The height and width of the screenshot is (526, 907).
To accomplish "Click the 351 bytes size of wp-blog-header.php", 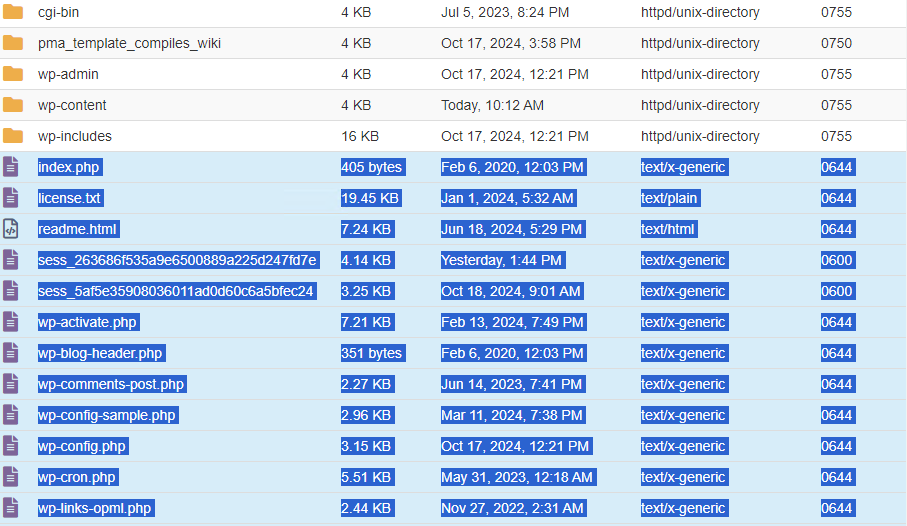I will pyautogui.click(x=372, y=353).
